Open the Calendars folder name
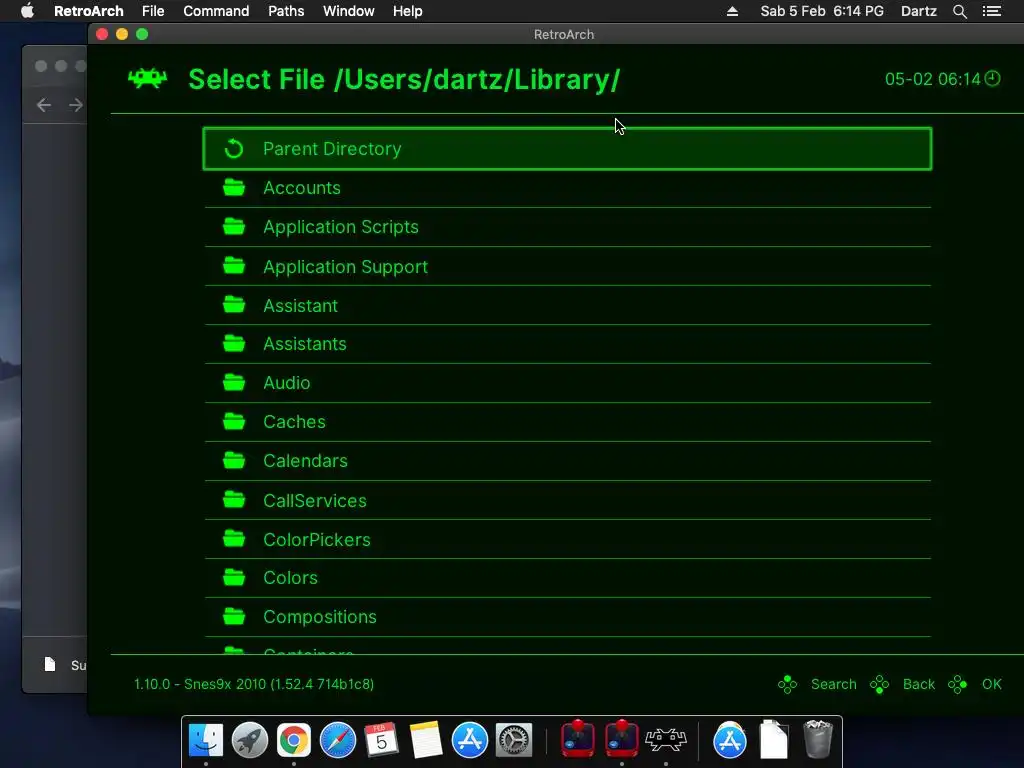Viewport: 1024px width, 768px height. click(x=306, y=461)
